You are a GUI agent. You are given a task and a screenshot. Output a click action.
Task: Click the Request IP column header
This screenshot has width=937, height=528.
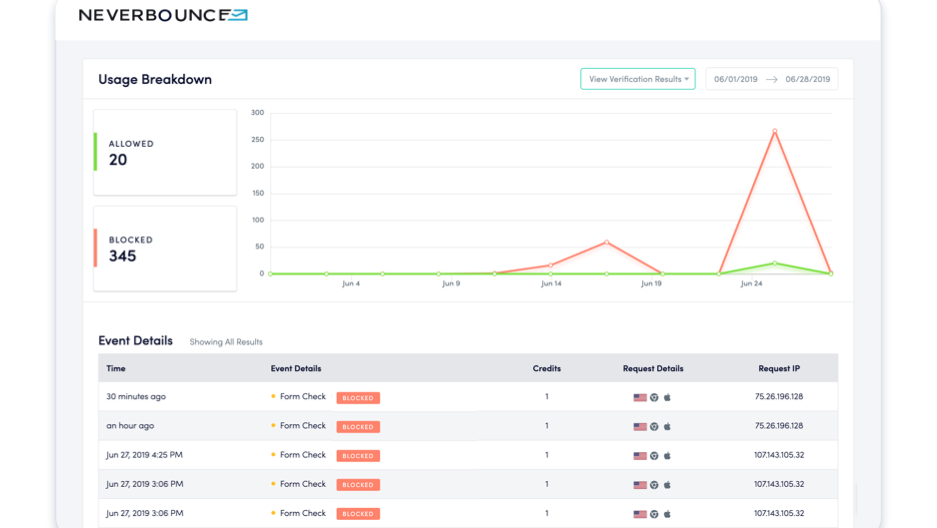[x=779, y=369]
